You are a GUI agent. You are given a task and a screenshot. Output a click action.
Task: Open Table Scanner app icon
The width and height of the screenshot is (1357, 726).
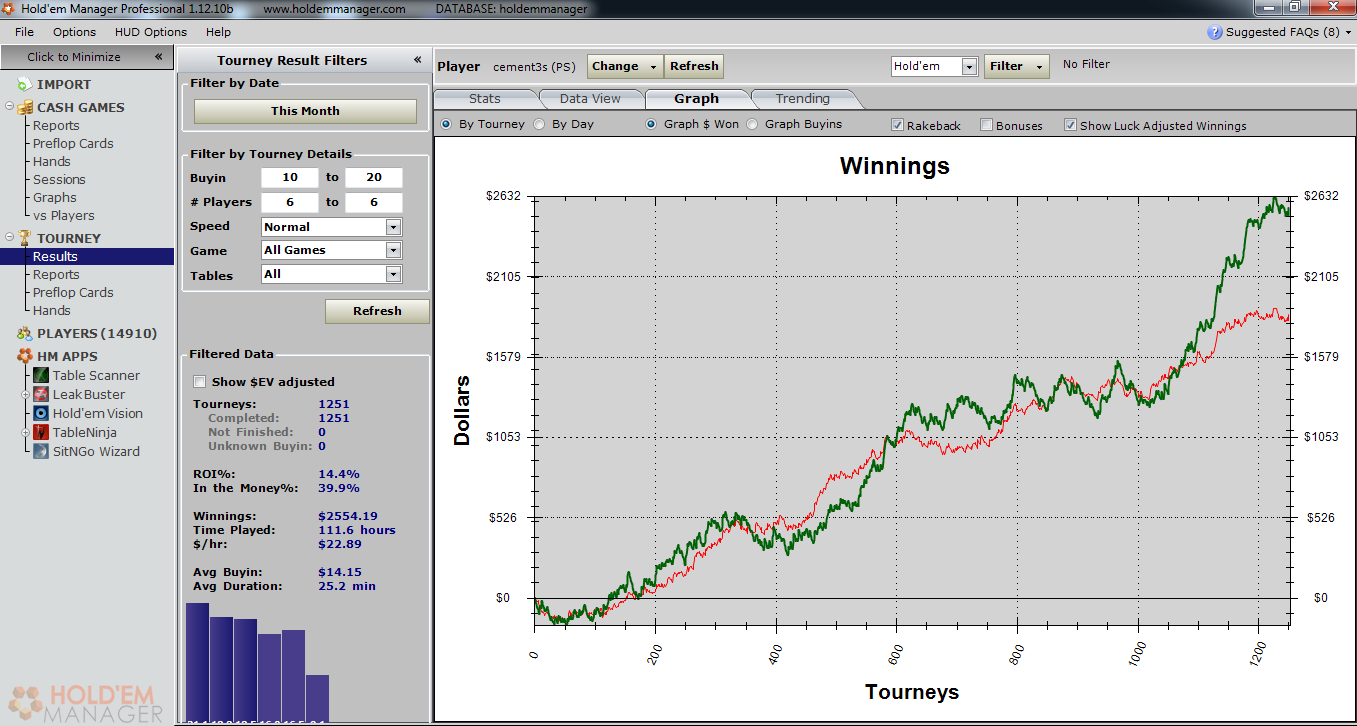[x=41, y=375]
